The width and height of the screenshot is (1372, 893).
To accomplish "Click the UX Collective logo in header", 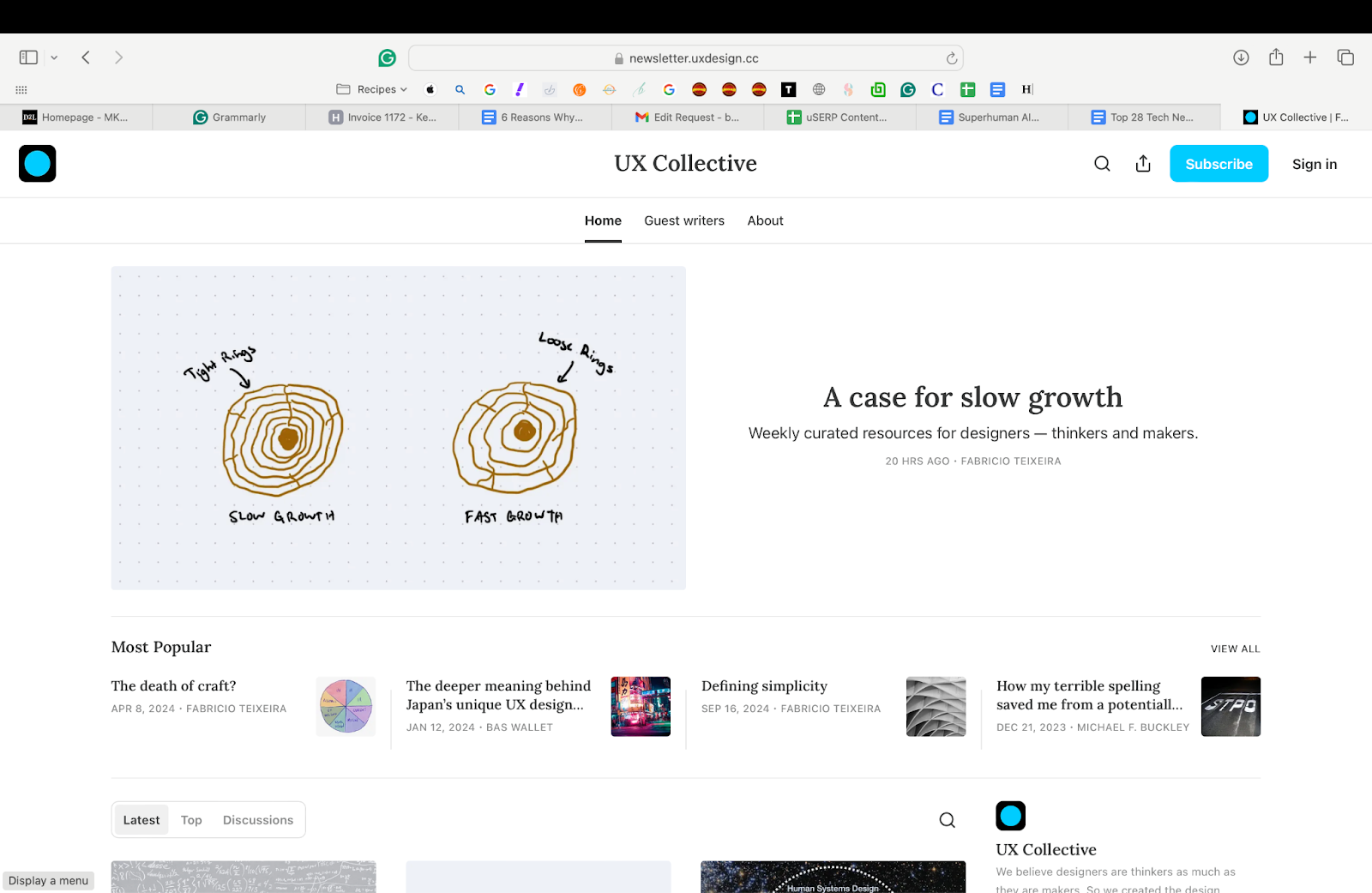I will 38,163.
